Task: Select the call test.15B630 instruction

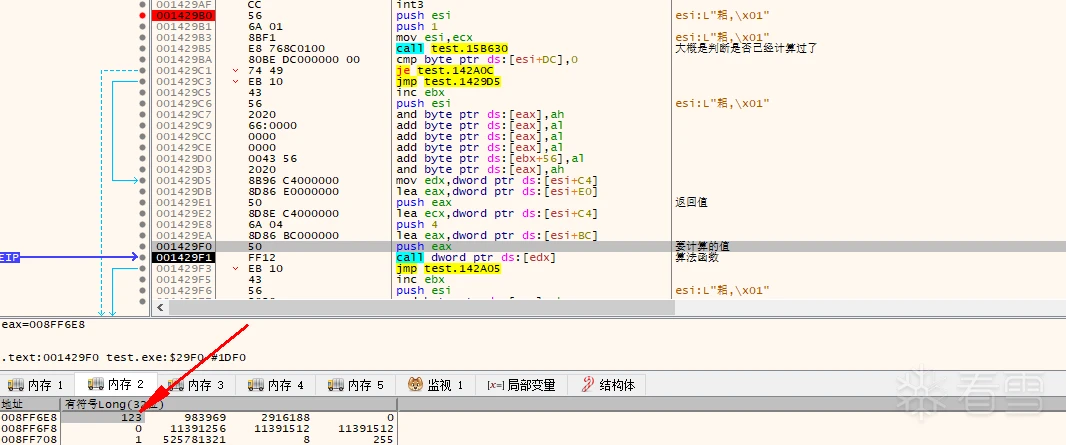Action: pyautogui.click(x=452, y=48)
